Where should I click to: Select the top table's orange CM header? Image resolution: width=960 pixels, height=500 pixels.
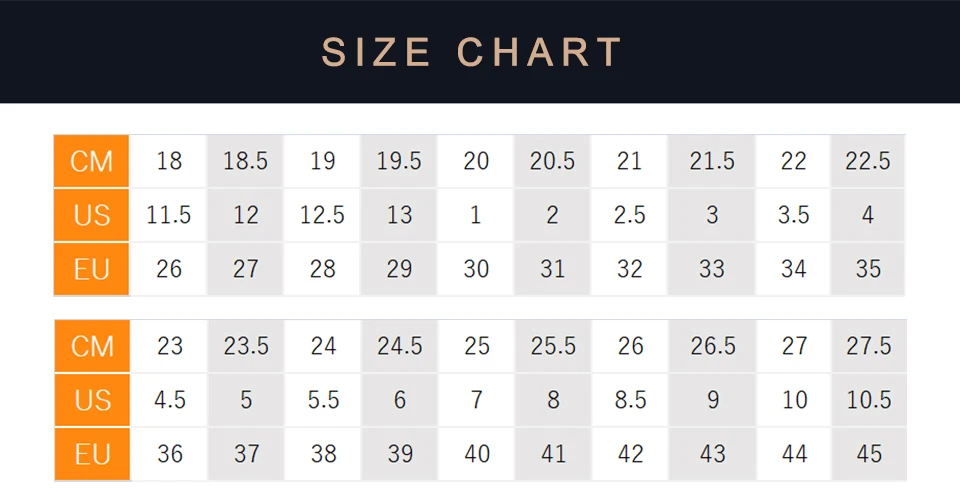[91, 161]
